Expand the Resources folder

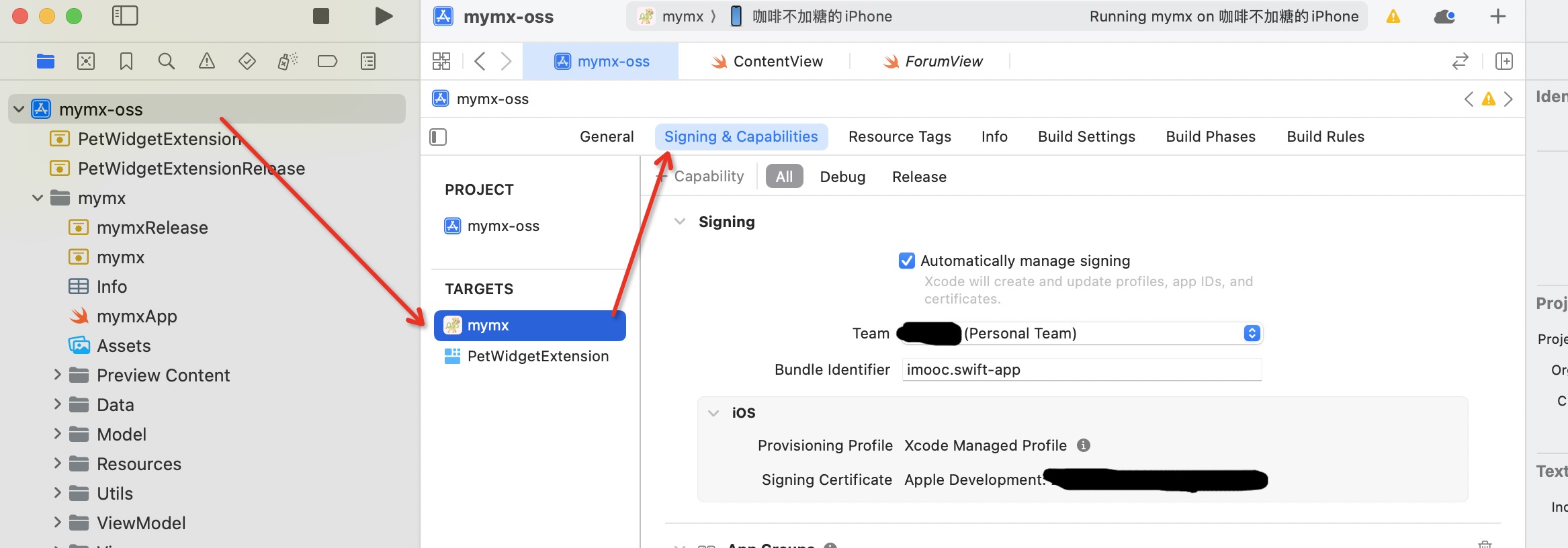pyautogui.click(x=57, y=463)
